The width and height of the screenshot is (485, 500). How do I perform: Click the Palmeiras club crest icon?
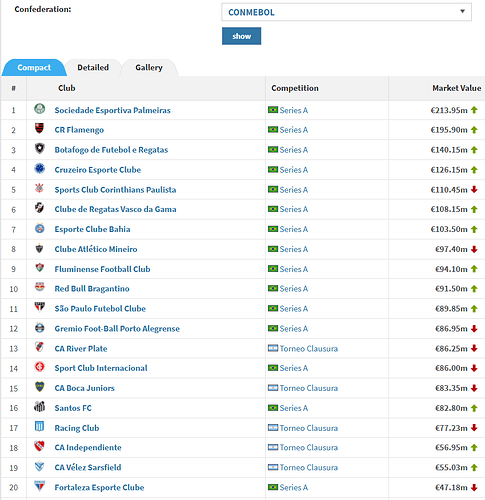[40, 109]
